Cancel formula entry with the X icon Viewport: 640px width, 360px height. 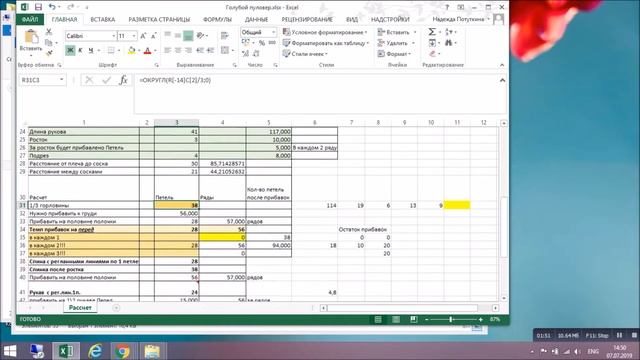click(89, 80)
